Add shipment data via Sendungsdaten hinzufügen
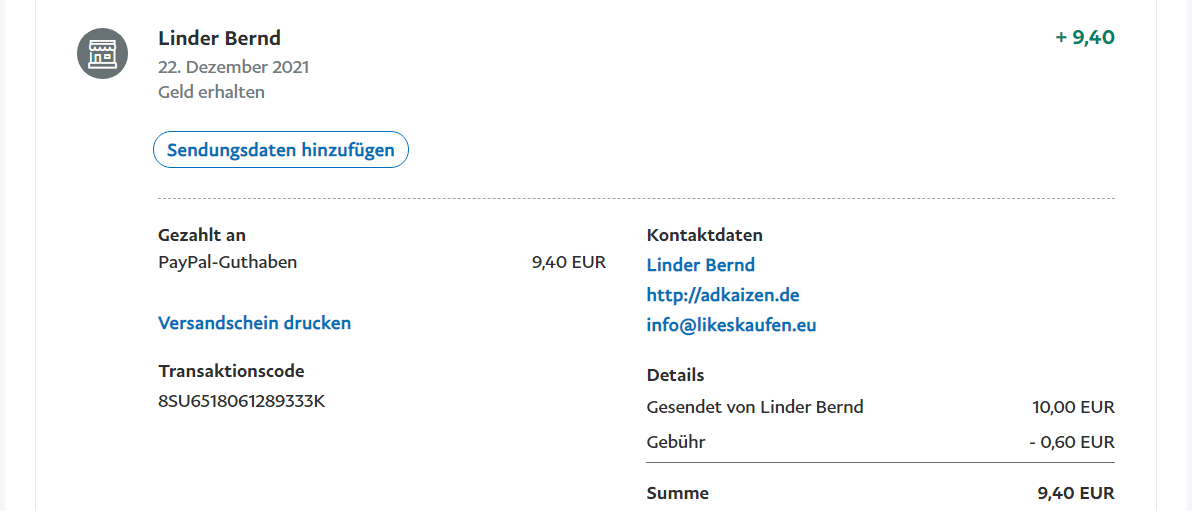This screenshot has height=511, width=1192. coord(281,150)
